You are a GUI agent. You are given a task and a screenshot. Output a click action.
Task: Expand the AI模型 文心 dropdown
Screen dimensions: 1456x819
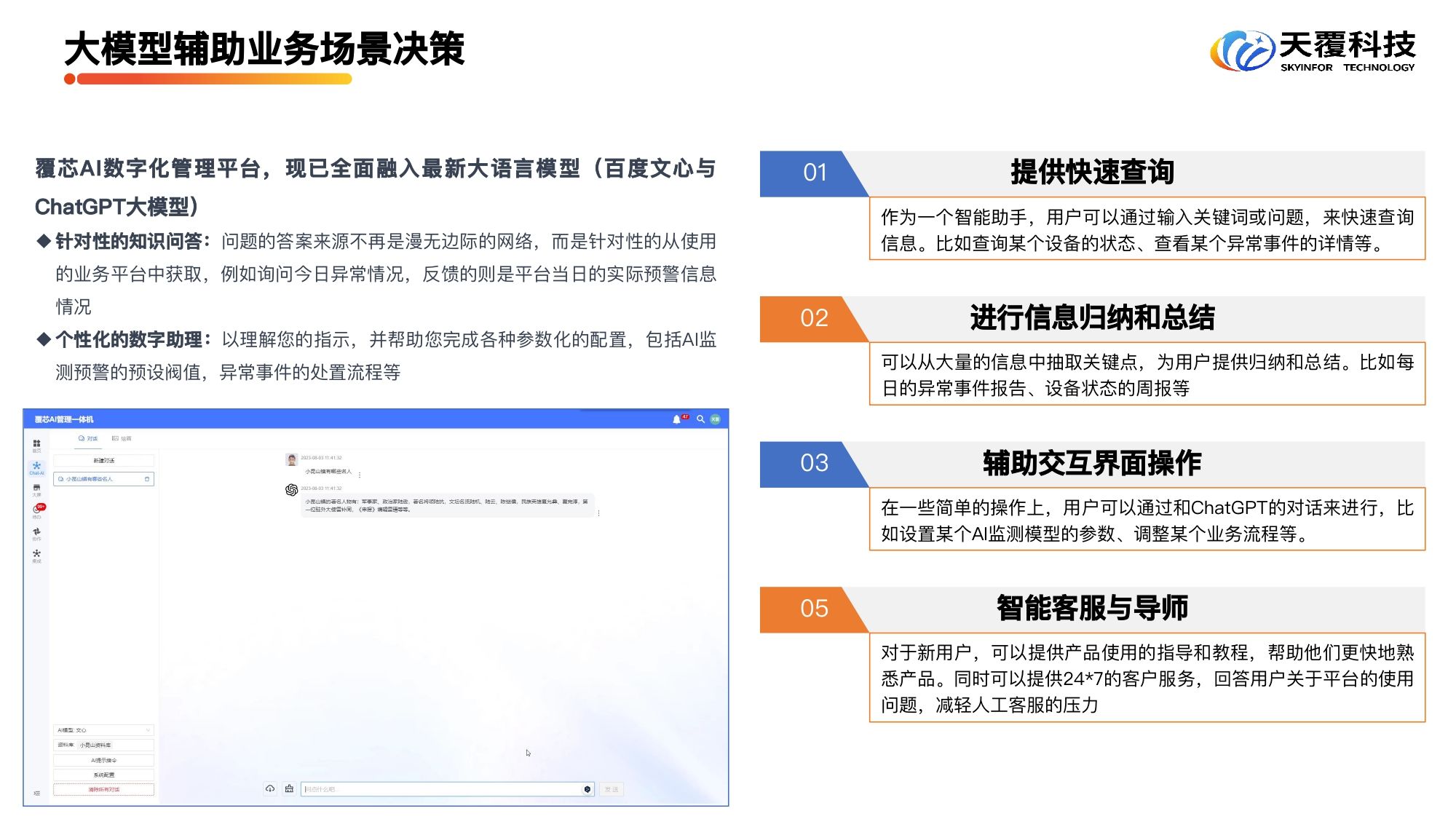click(104, 729)
